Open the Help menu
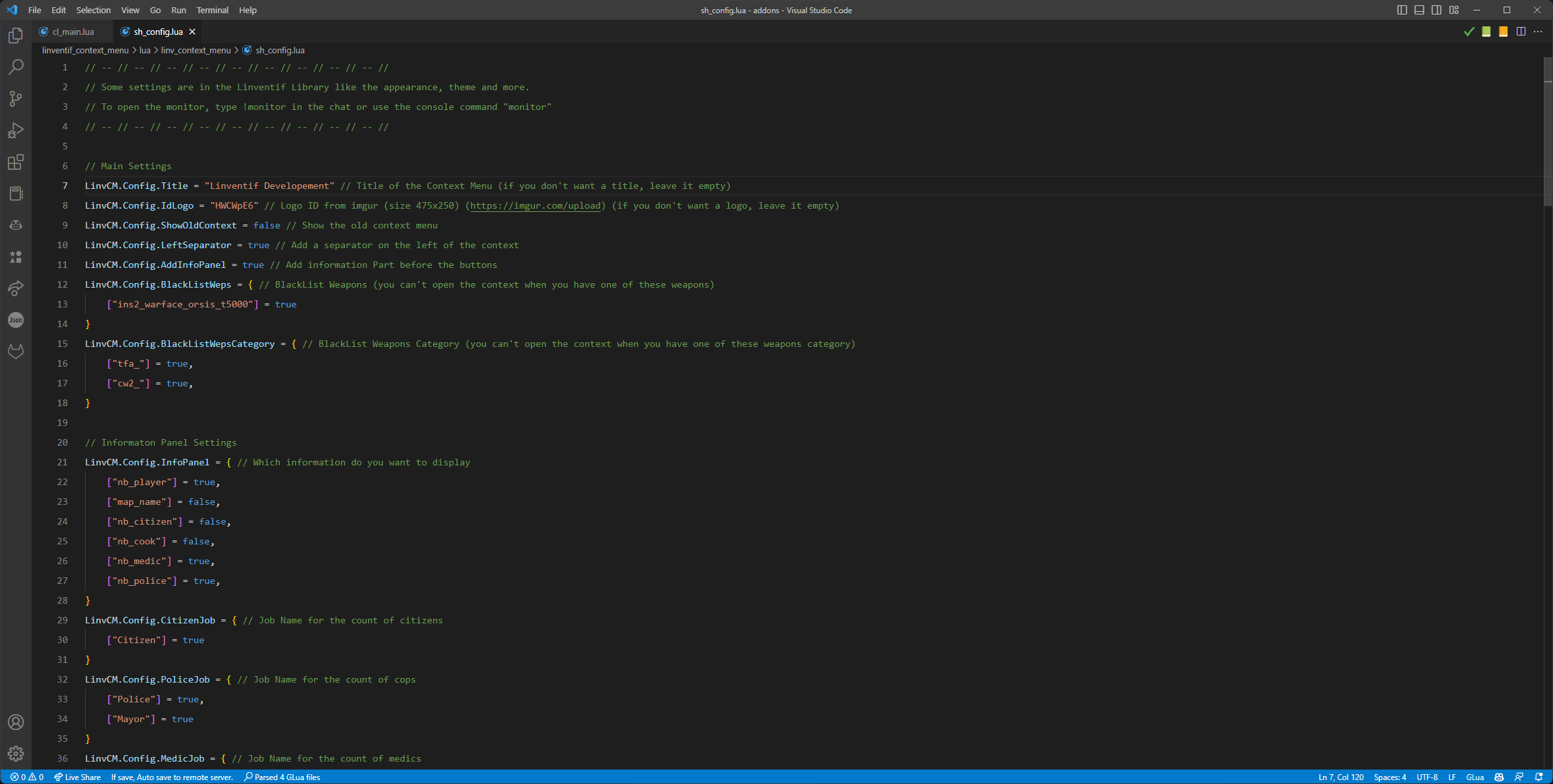Image resolution: width=1553 pixels, height=784 pixels. [x=248, y=10]
